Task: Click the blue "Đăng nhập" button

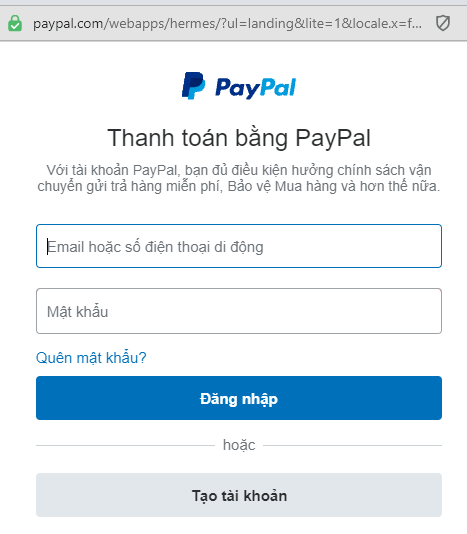Action: (239, 398)
